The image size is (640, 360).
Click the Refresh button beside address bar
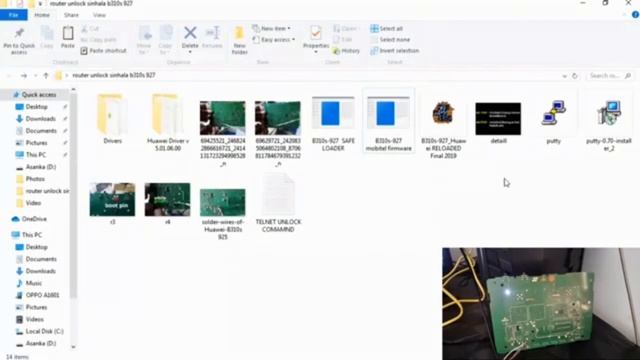point(575,76)
